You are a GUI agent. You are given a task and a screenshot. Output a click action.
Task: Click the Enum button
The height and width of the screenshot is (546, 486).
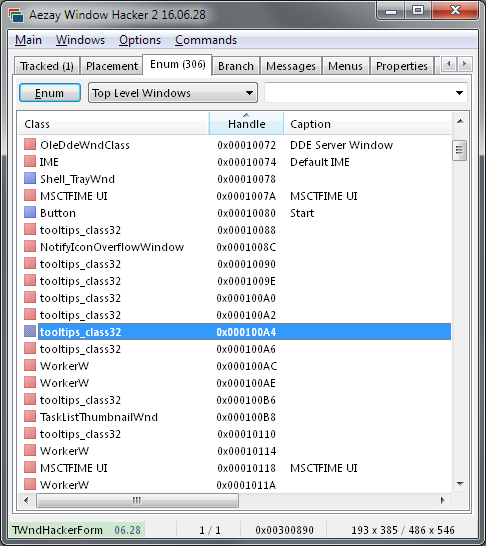pyautogui.click(x=50, y=93)
